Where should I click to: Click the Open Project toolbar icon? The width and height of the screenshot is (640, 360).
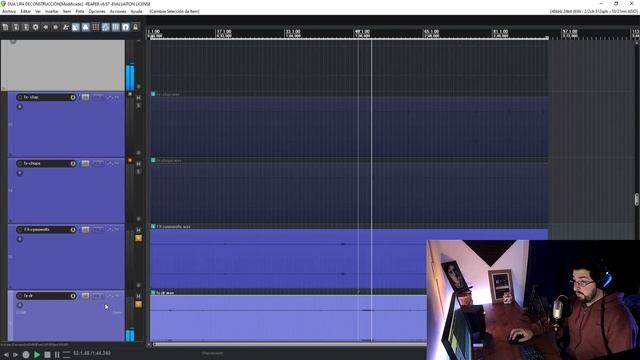pyautogui.click(x=16, y=27)
